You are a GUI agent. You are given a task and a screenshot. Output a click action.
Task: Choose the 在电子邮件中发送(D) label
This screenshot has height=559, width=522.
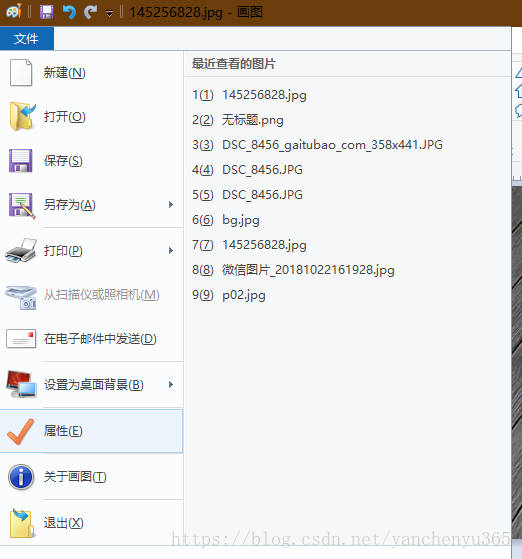click(100, 339)
